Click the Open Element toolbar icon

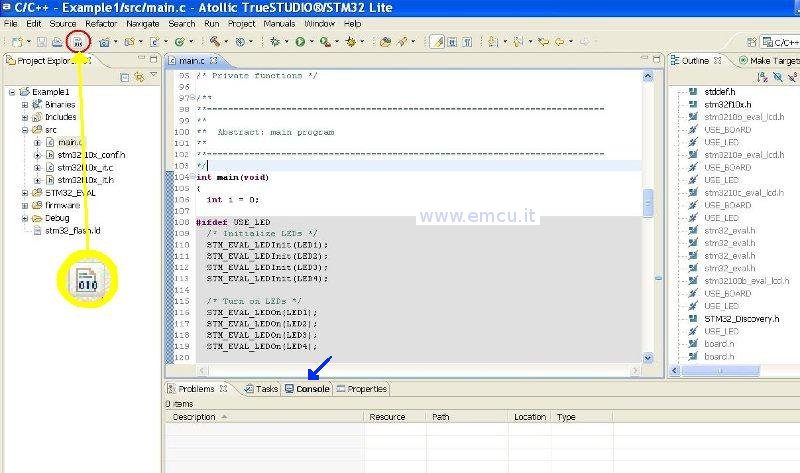(x=386, y=42)
